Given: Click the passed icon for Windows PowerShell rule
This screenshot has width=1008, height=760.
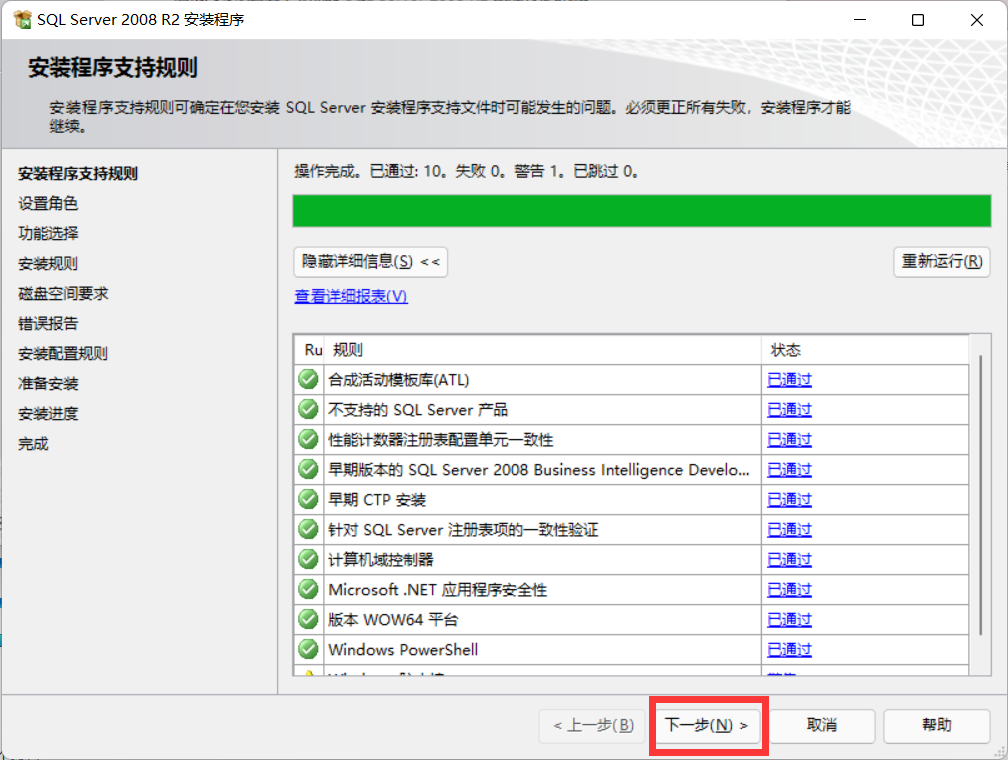Looking at the screenshot, I should click(308, 650).
